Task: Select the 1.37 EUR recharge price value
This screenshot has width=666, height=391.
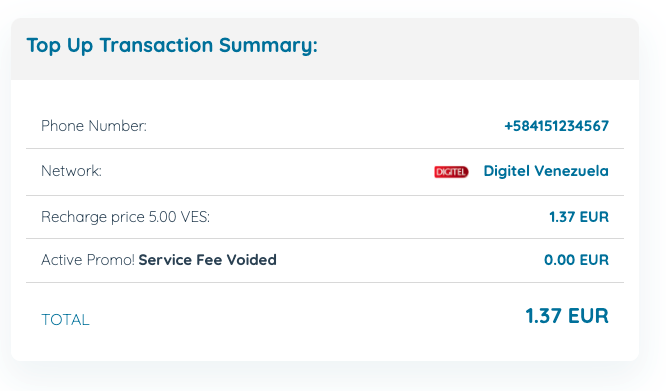Action: pos(579,217)
